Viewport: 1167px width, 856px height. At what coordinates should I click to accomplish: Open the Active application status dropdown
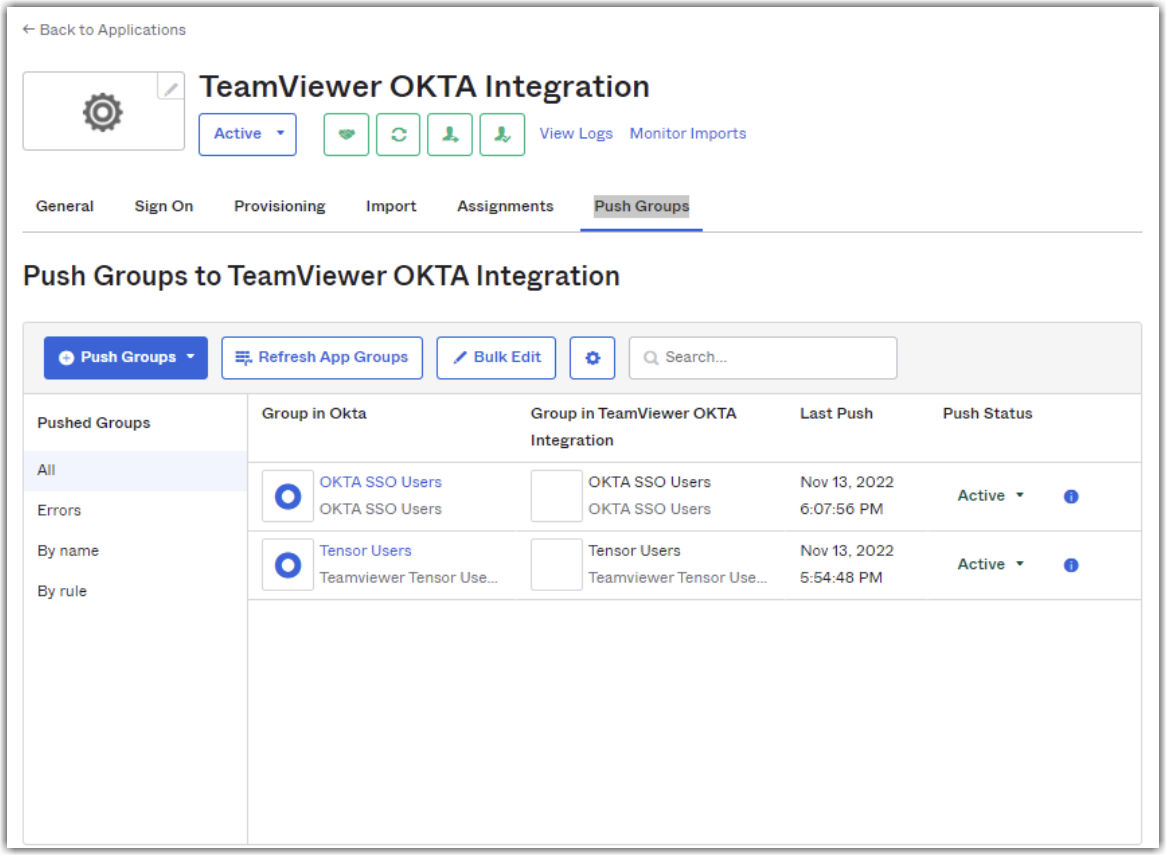pos(247,134)
